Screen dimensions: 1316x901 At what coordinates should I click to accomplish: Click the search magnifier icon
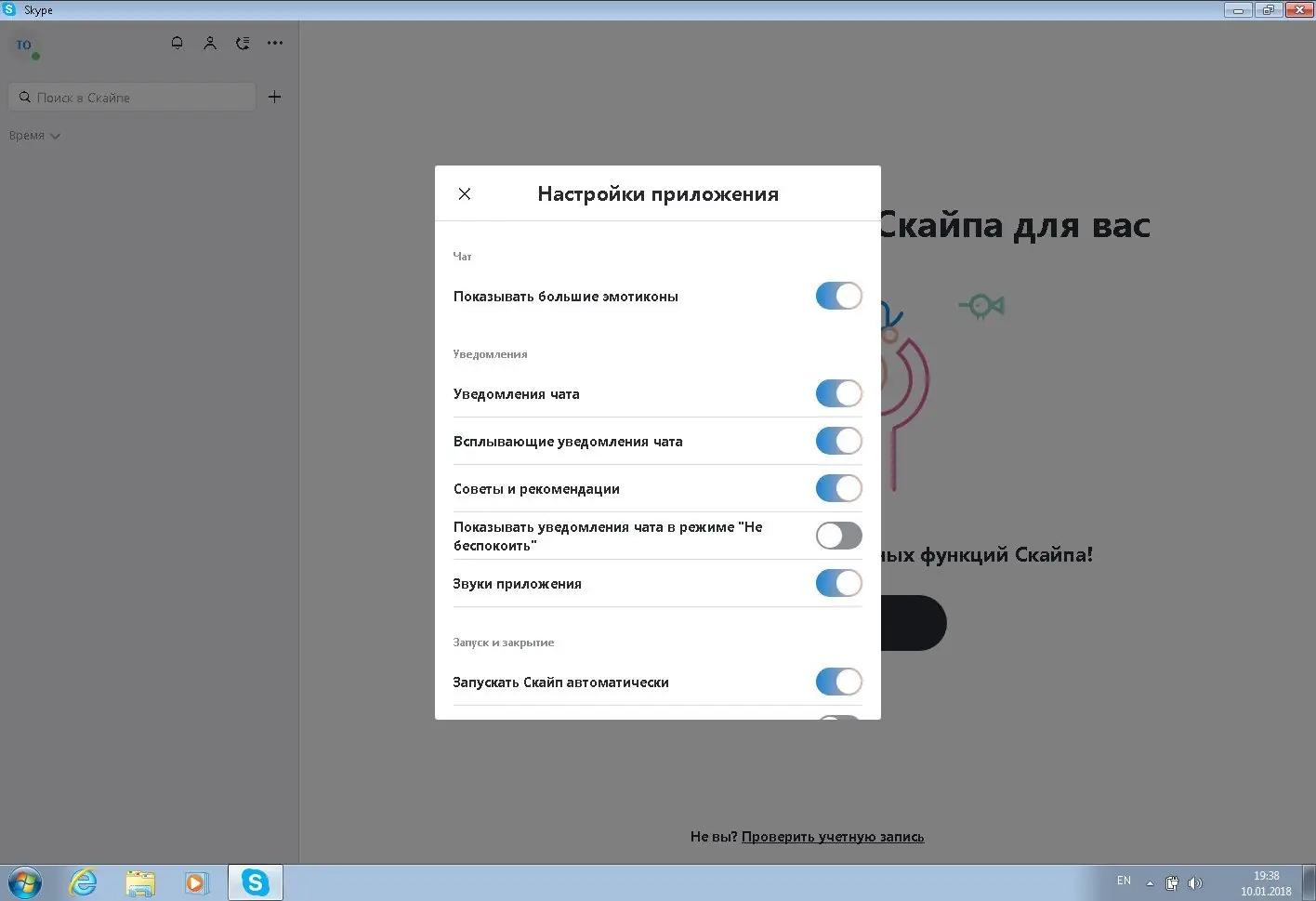click(x=24, y=96)
